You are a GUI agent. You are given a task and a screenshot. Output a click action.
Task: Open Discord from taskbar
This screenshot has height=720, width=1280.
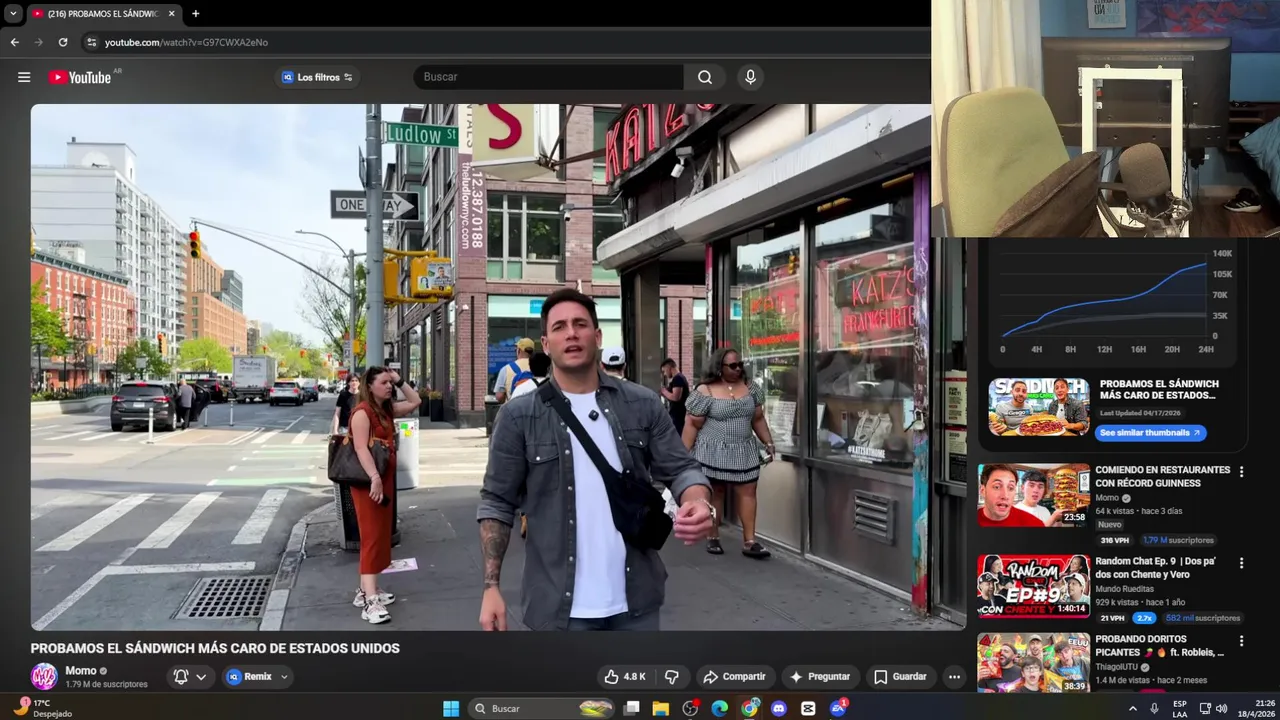coord(779,708)
